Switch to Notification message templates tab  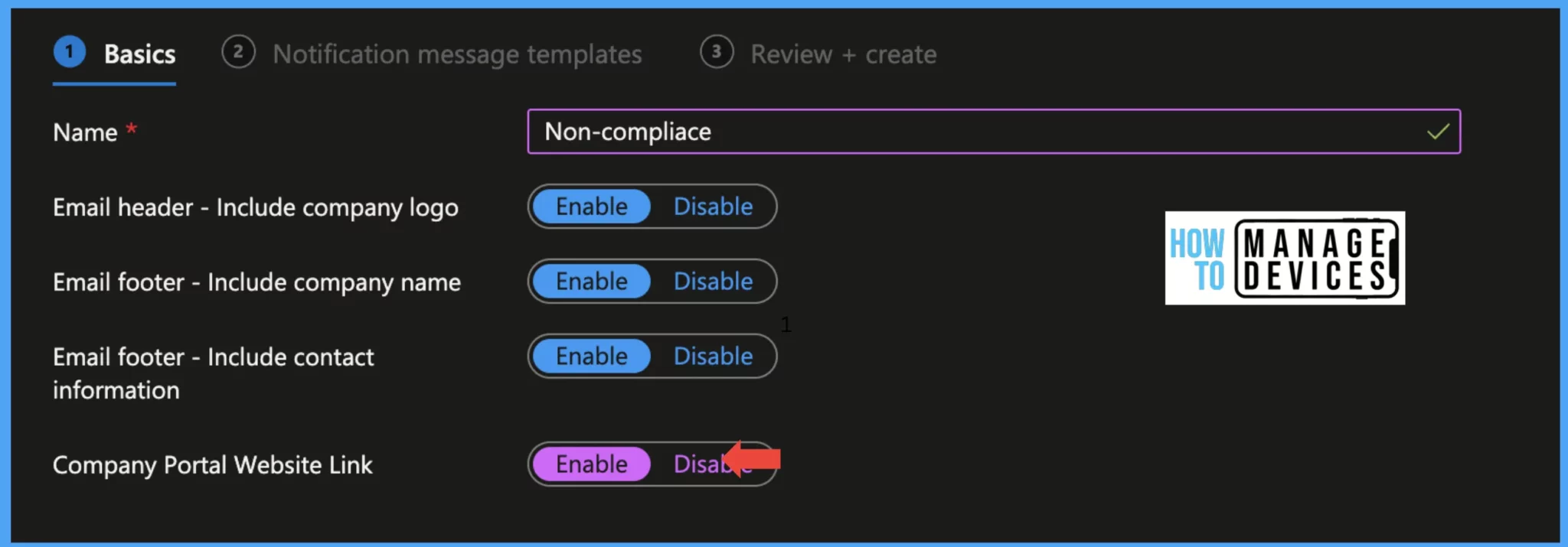coord(457,54)
